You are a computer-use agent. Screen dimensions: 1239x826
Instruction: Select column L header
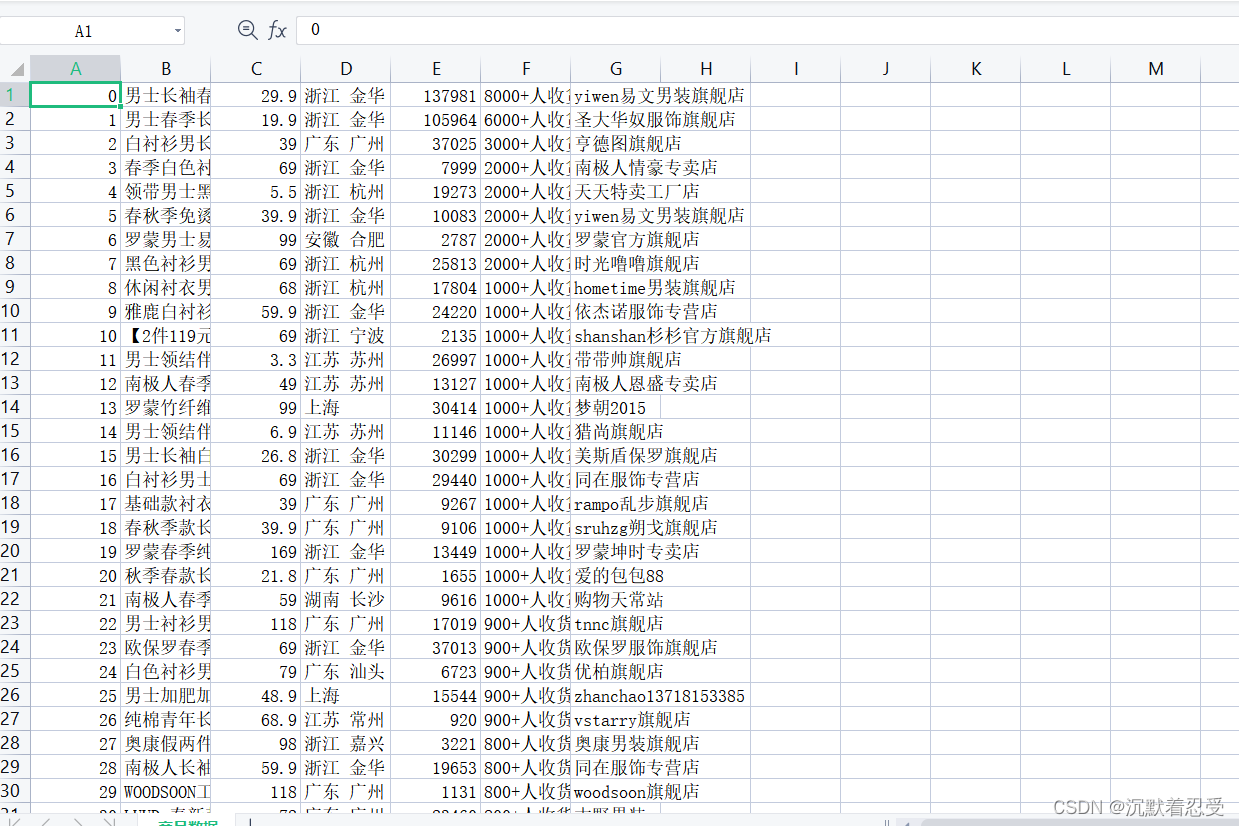(1066, 69)
